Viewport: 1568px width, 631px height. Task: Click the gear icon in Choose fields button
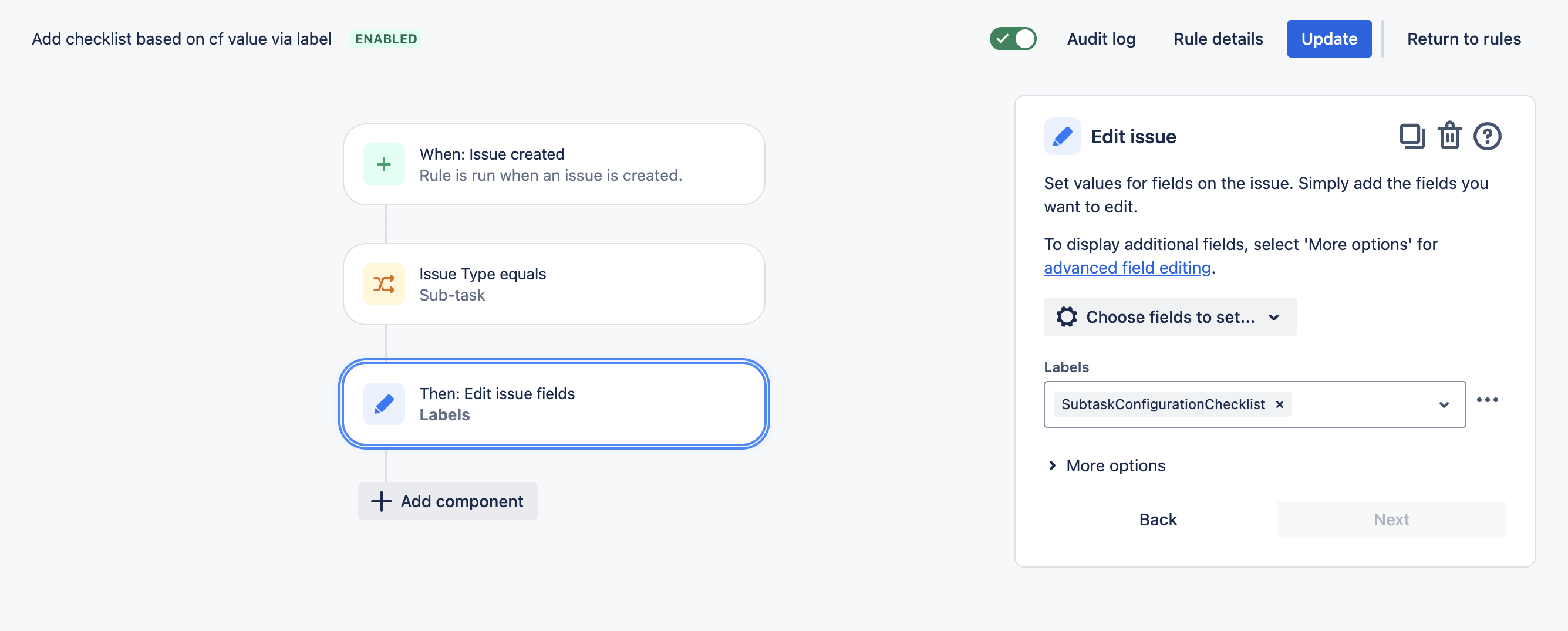pos(1067,317)
